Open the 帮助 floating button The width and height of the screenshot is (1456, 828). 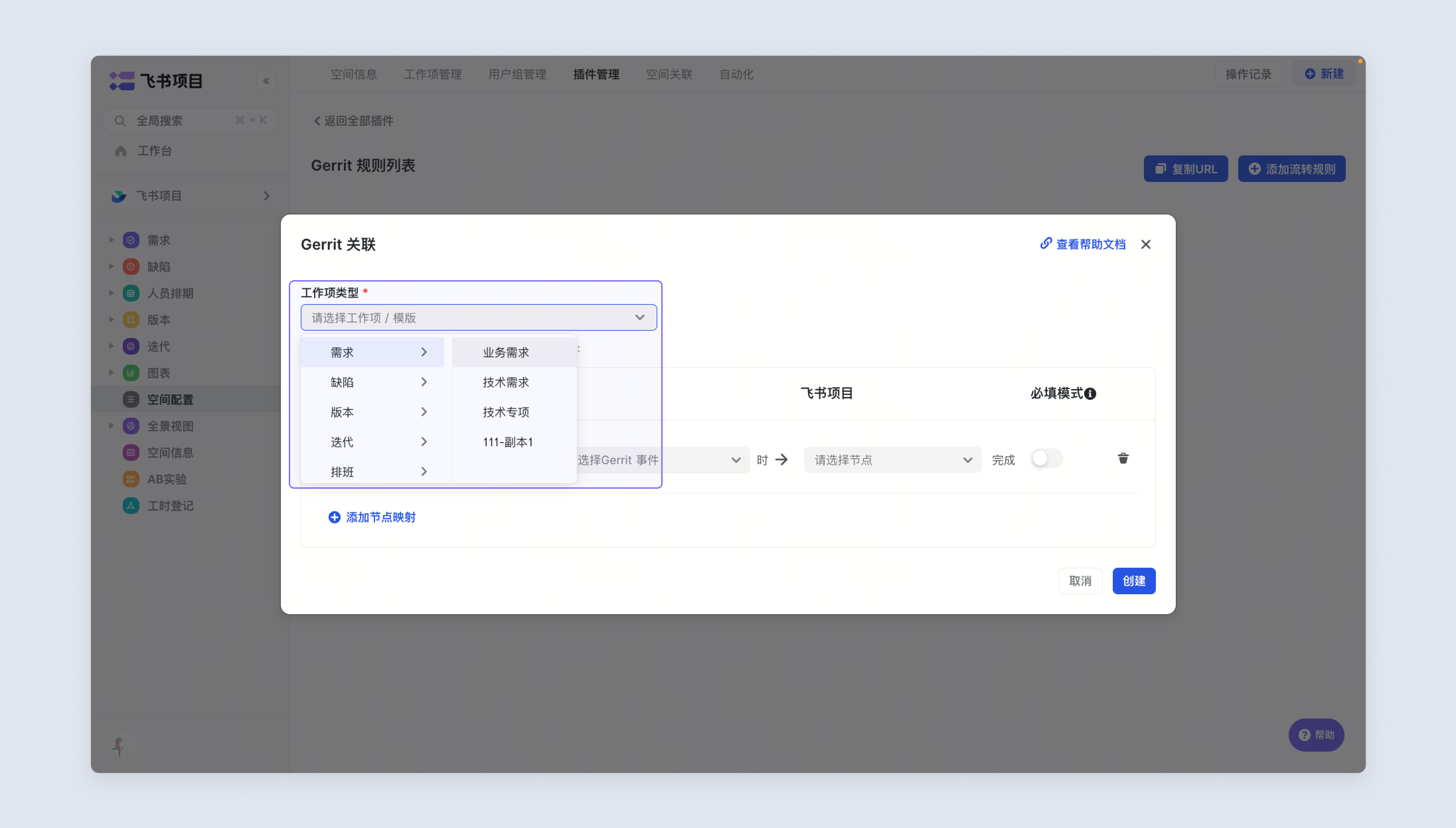tap(1316, 735)
